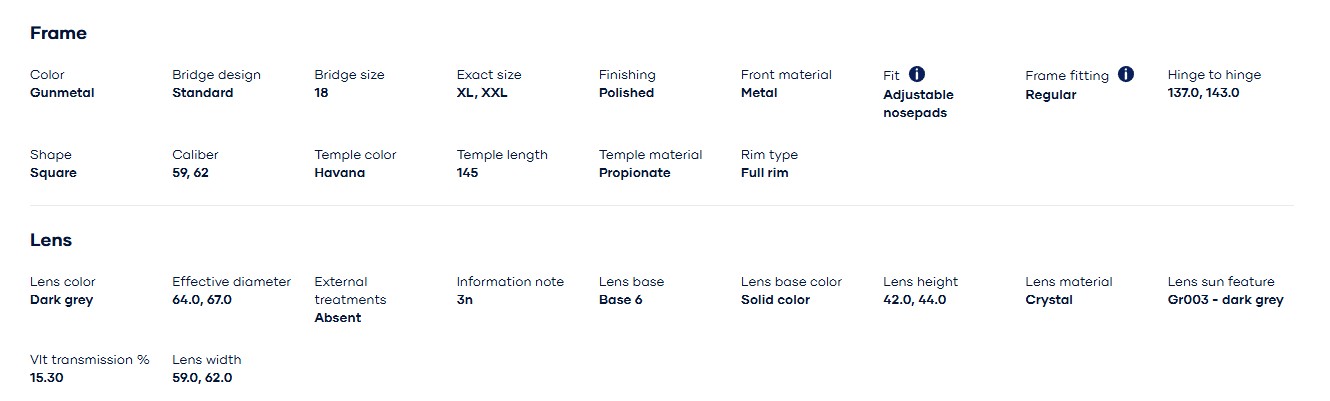Viewport: 1330px width, 401px height.
Task: Click the Full rim type value
Action: tap(765, 173)
